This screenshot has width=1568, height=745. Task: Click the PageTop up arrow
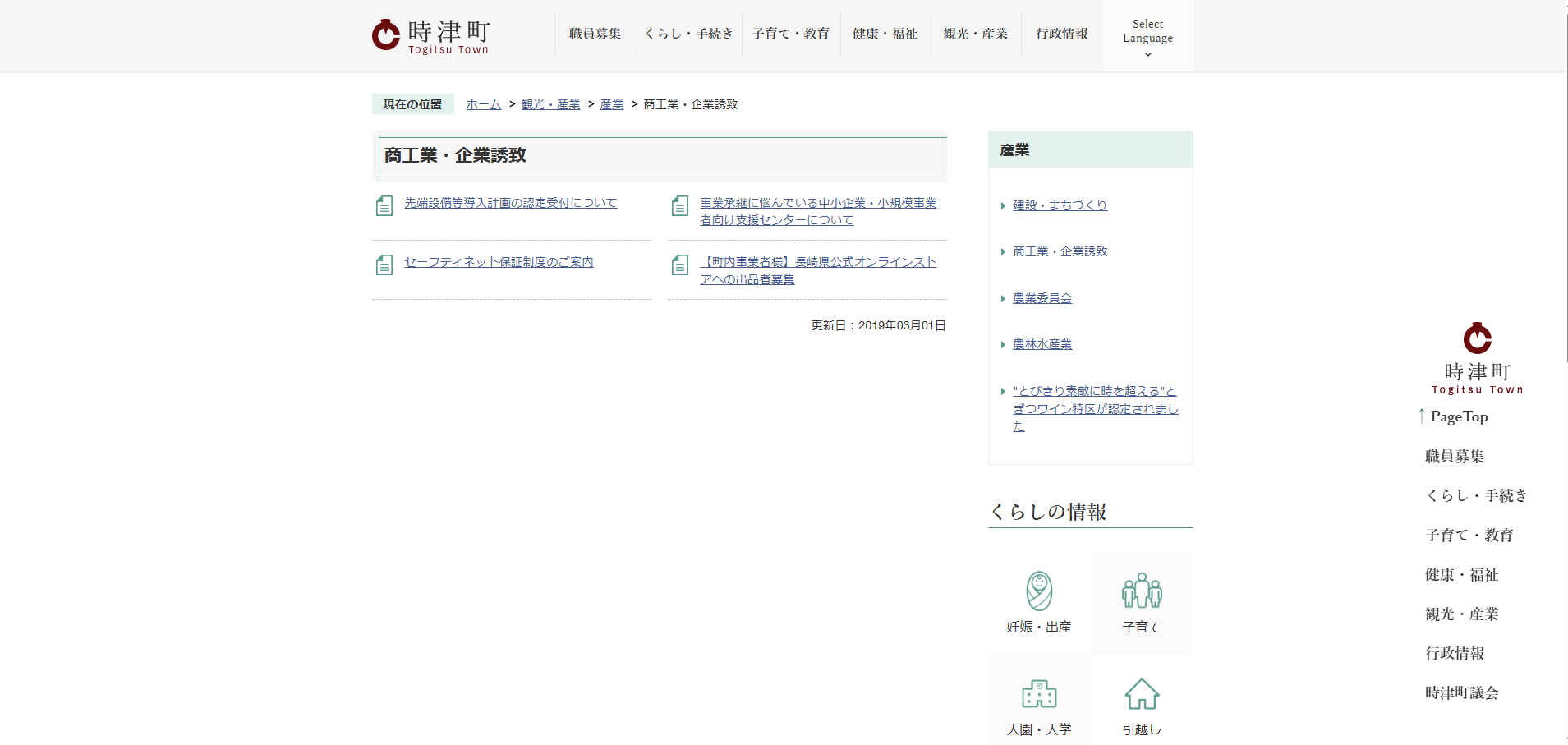(1422, 416)
